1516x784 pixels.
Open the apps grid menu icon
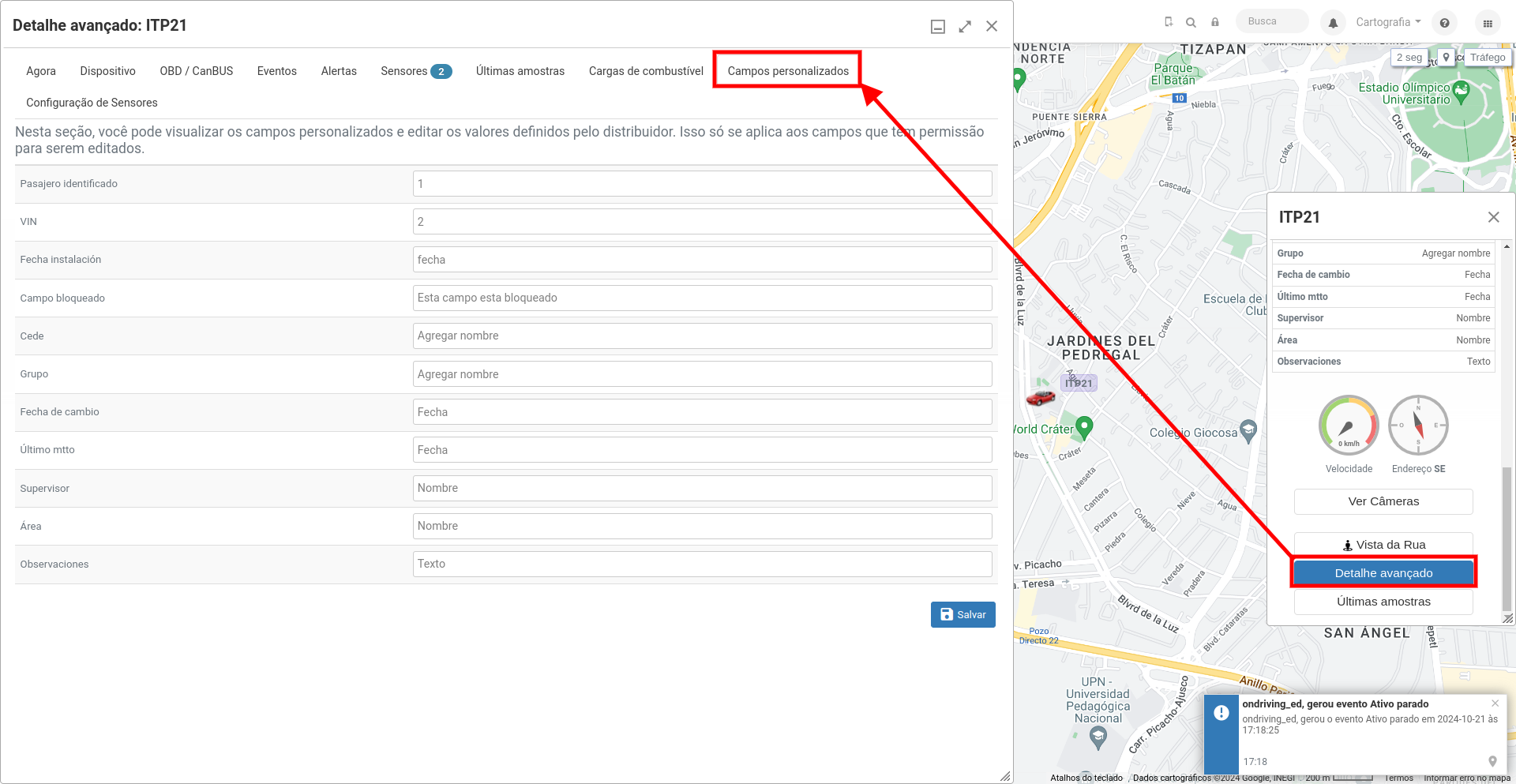pyautogui.click(x=1488, y=23)
